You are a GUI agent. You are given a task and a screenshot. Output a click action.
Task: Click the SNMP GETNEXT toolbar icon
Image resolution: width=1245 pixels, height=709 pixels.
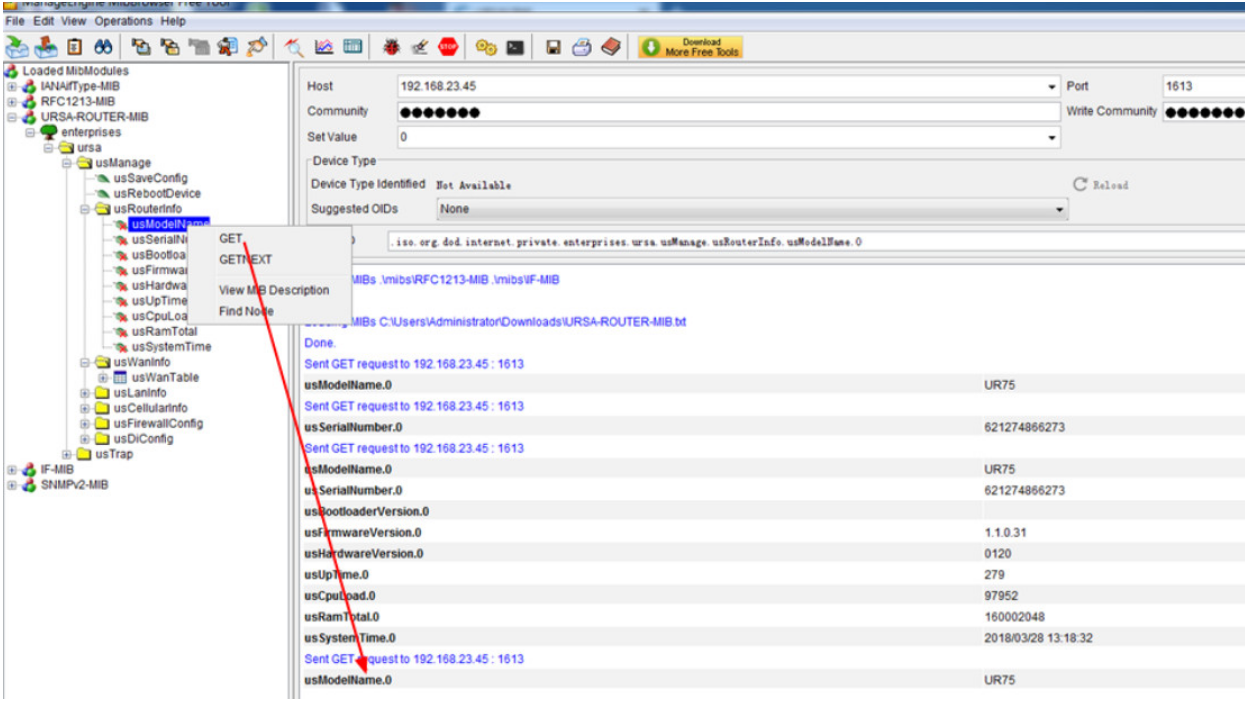[171, 47]
